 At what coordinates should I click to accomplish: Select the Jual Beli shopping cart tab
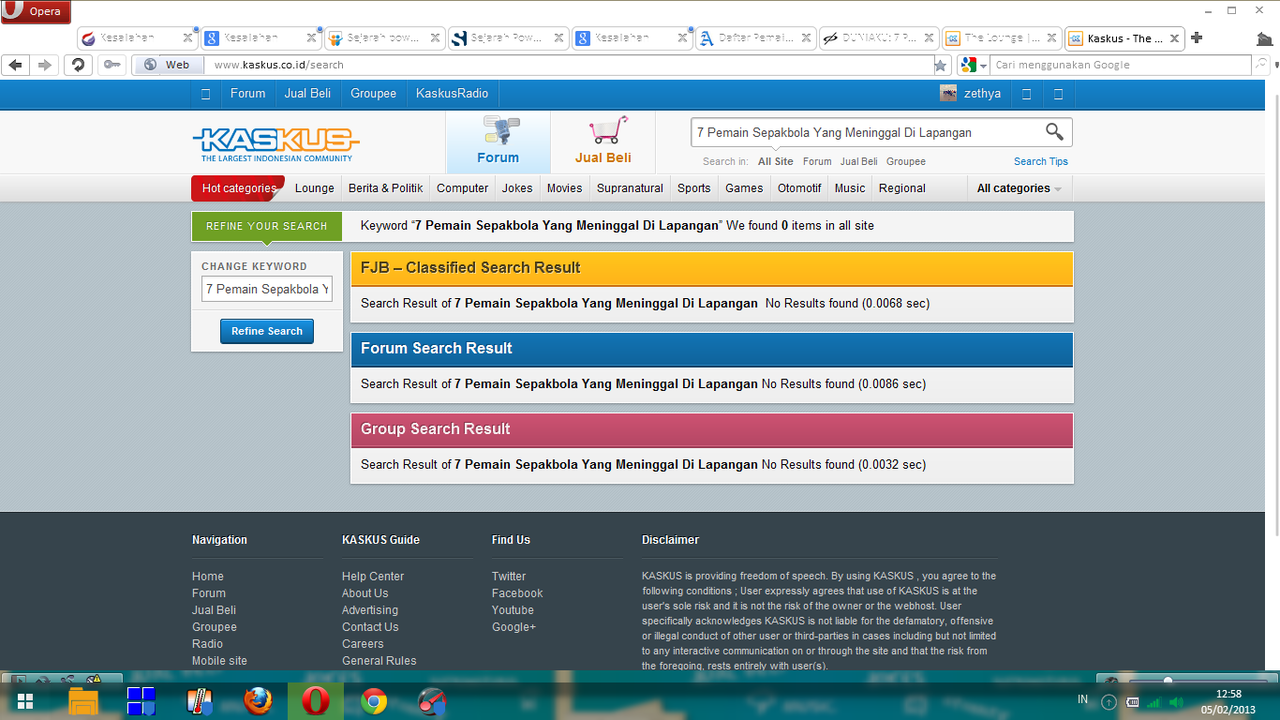click(x=603, y=141)
